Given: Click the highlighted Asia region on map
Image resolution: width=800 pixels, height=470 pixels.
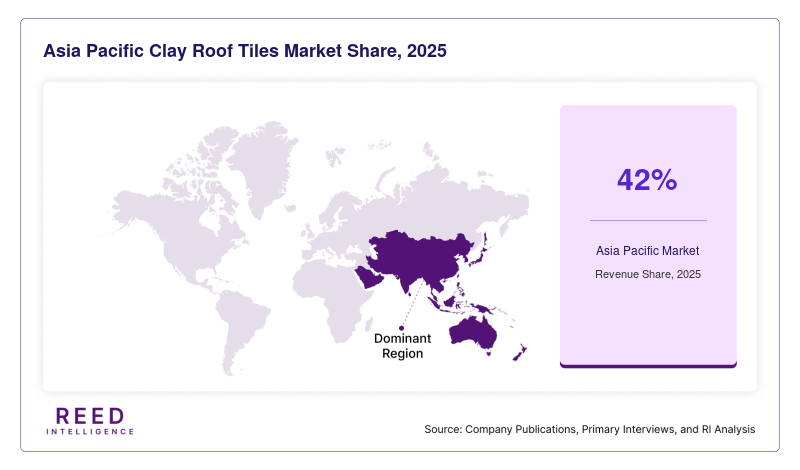Looking at the screenshot, I should tap(423, 258).
